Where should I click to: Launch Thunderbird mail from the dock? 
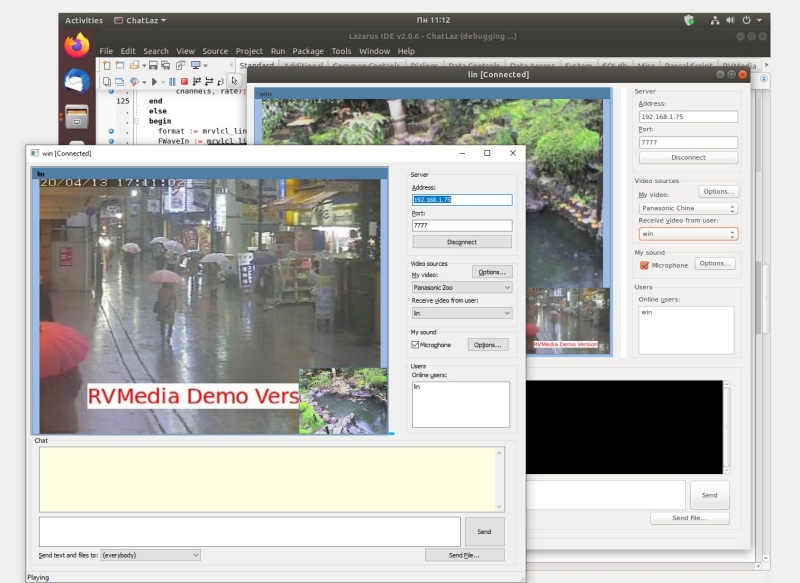77,81
